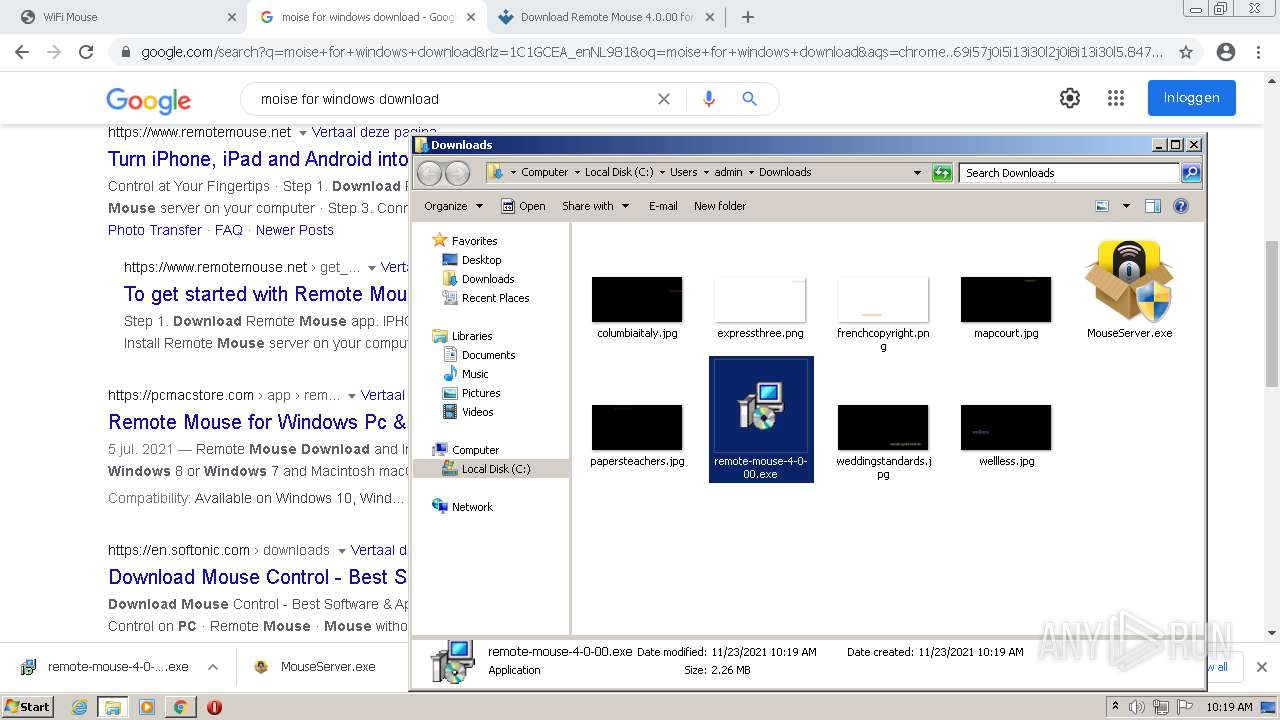Select Pictures library

point(480,393)
